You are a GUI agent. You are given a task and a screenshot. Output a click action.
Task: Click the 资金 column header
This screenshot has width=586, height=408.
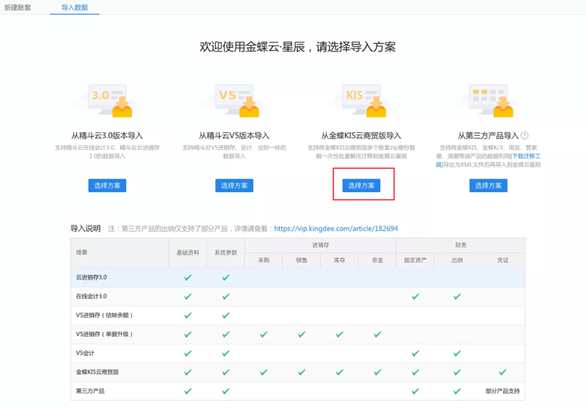pyautogui.click(x=377, y=260)
